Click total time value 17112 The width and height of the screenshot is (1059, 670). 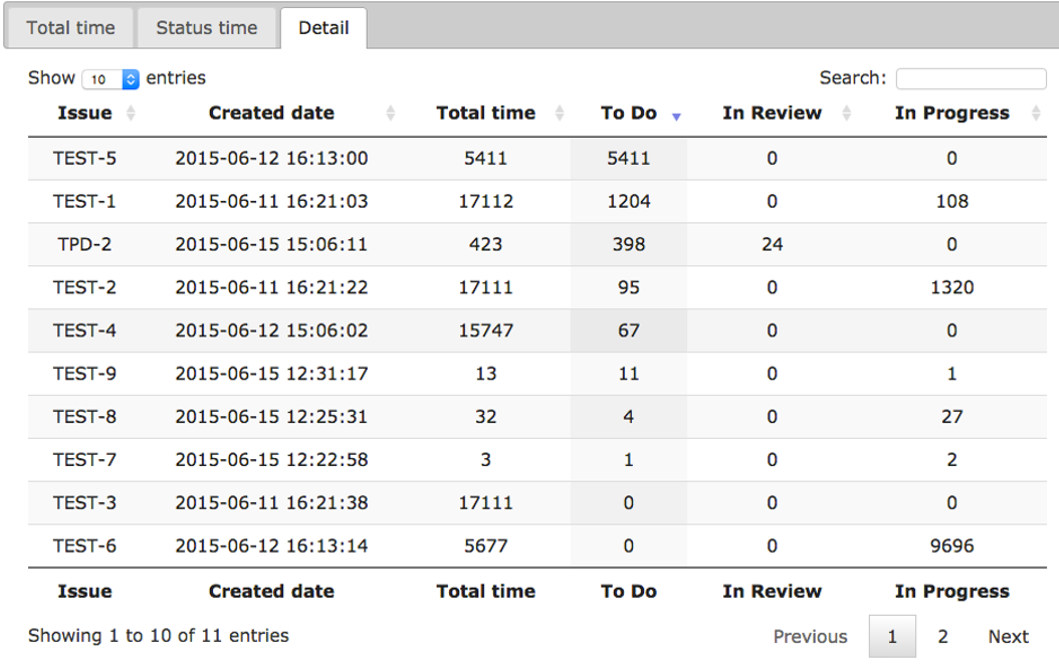[x=486, y=201]
